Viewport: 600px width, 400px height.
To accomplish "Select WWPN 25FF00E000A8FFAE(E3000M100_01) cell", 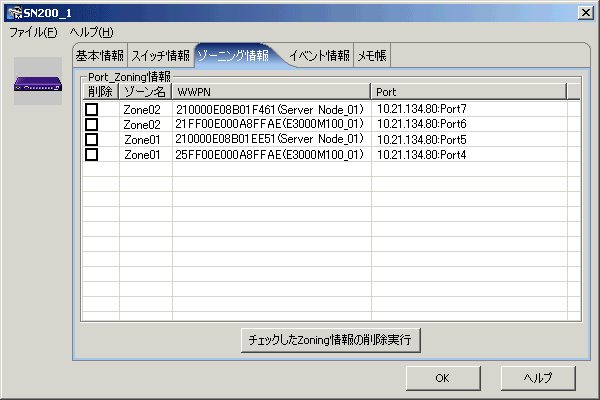I will tap(271, 155).
